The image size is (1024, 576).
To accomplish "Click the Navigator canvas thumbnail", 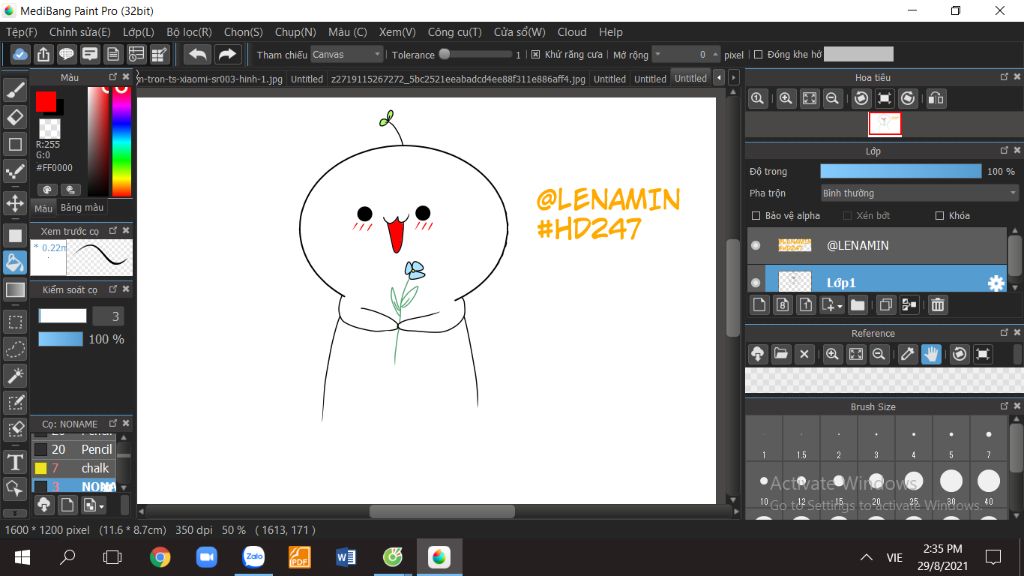I will 885,124.
